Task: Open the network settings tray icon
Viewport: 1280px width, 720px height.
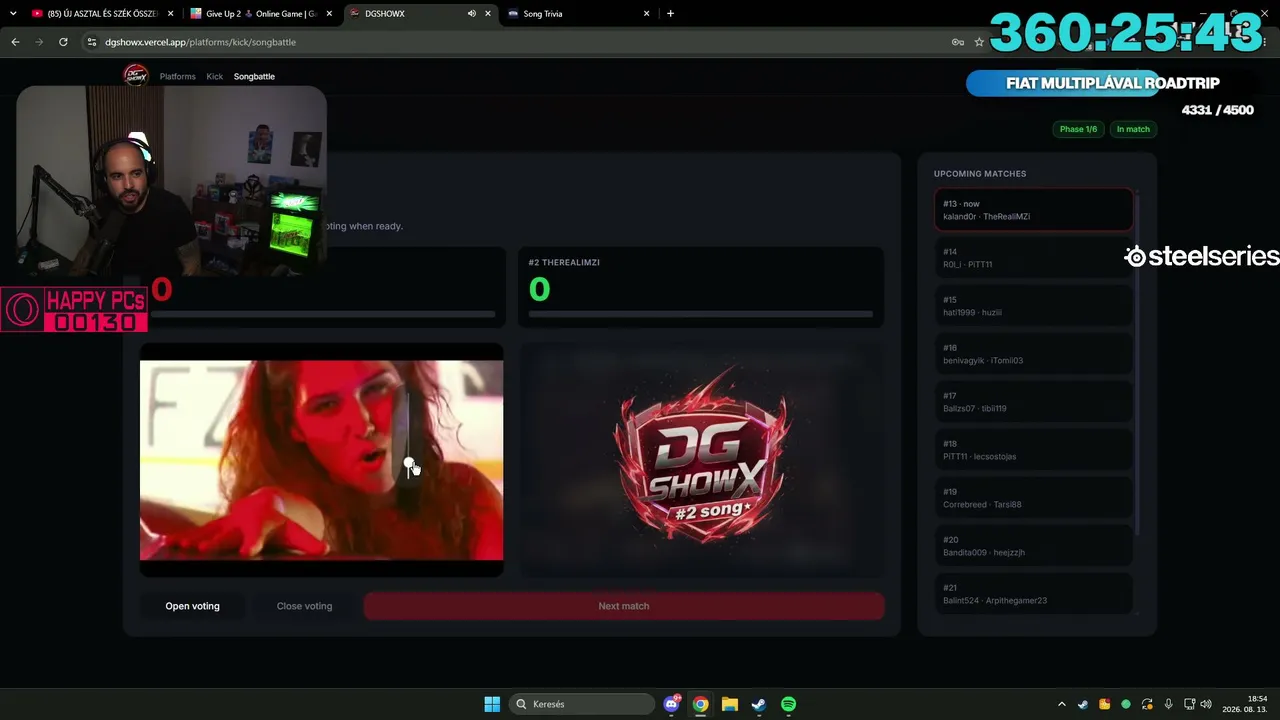Action: click(x=1190, y=704)
